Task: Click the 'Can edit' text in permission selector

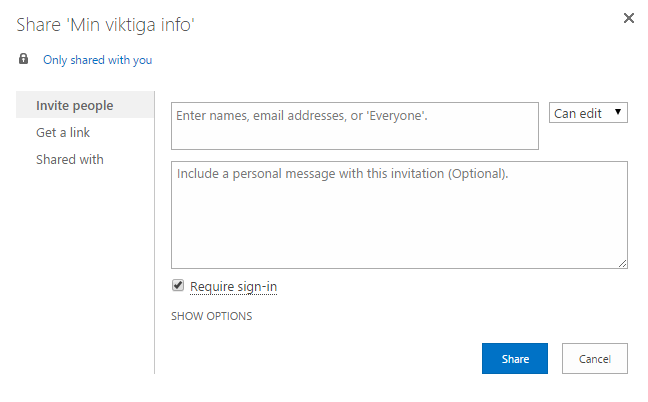Action: pos(578,113)
